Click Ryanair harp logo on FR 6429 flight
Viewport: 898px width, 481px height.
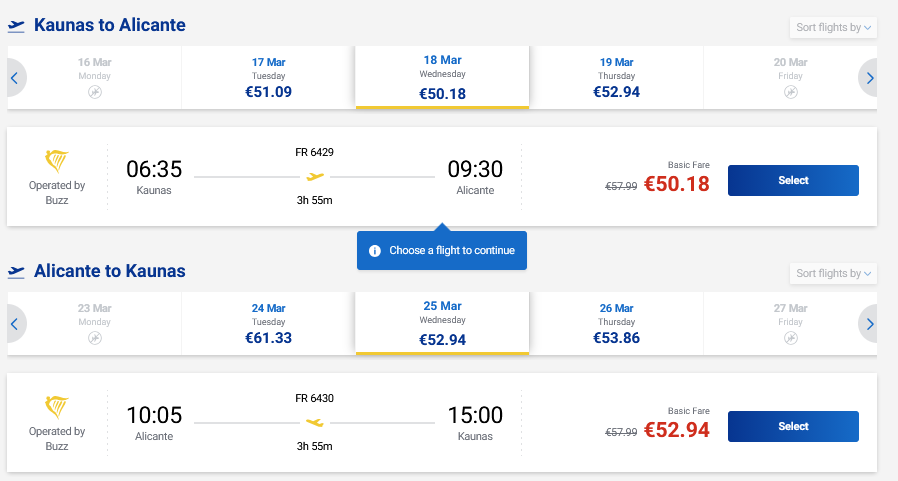57,162
